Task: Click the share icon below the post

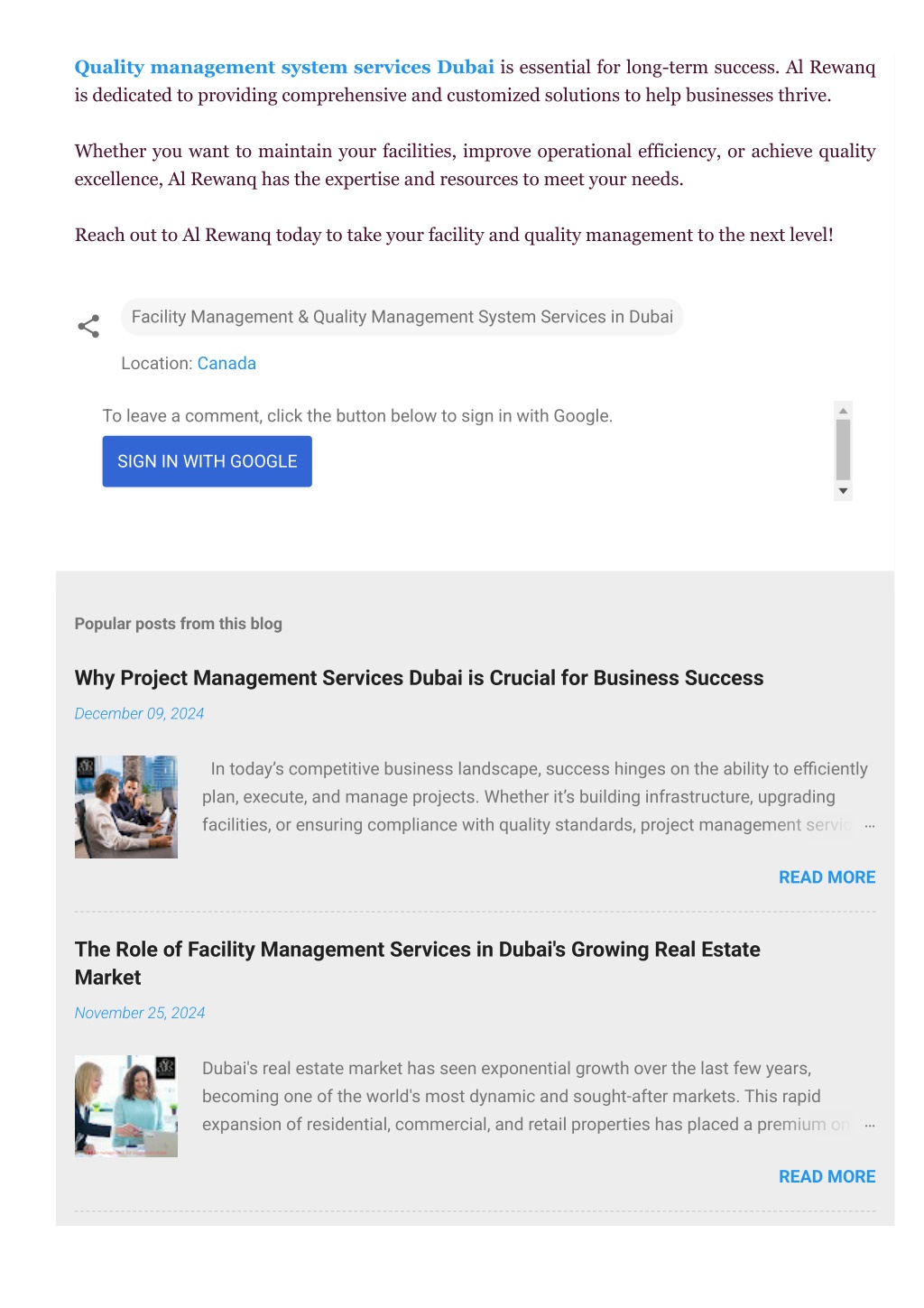Action: pyautogui.click(x=88, y=326)
